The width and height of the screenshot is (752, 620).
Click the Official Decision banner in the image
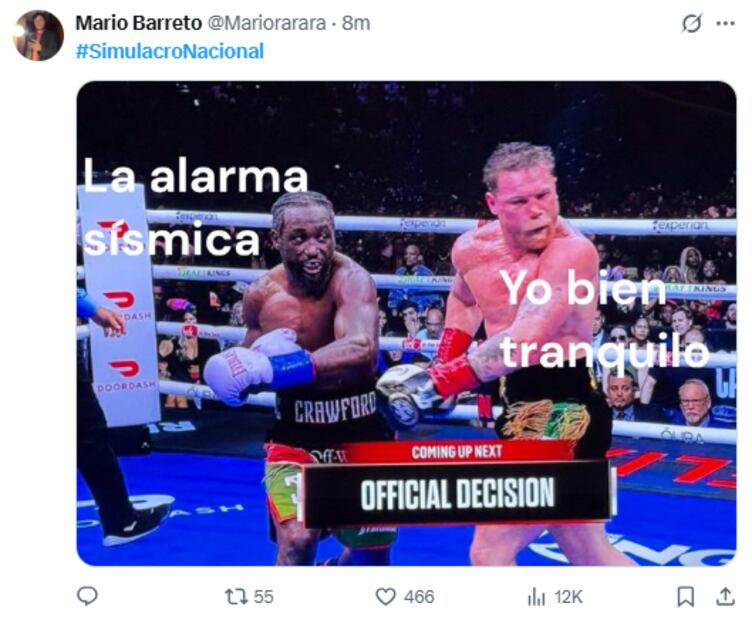tap(457, 493)
